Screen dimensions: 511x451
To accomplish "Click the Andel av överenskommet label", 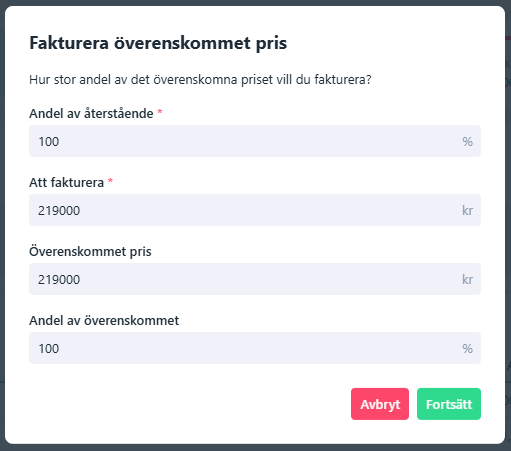I will pyautogui.click(x=104, y=320).
